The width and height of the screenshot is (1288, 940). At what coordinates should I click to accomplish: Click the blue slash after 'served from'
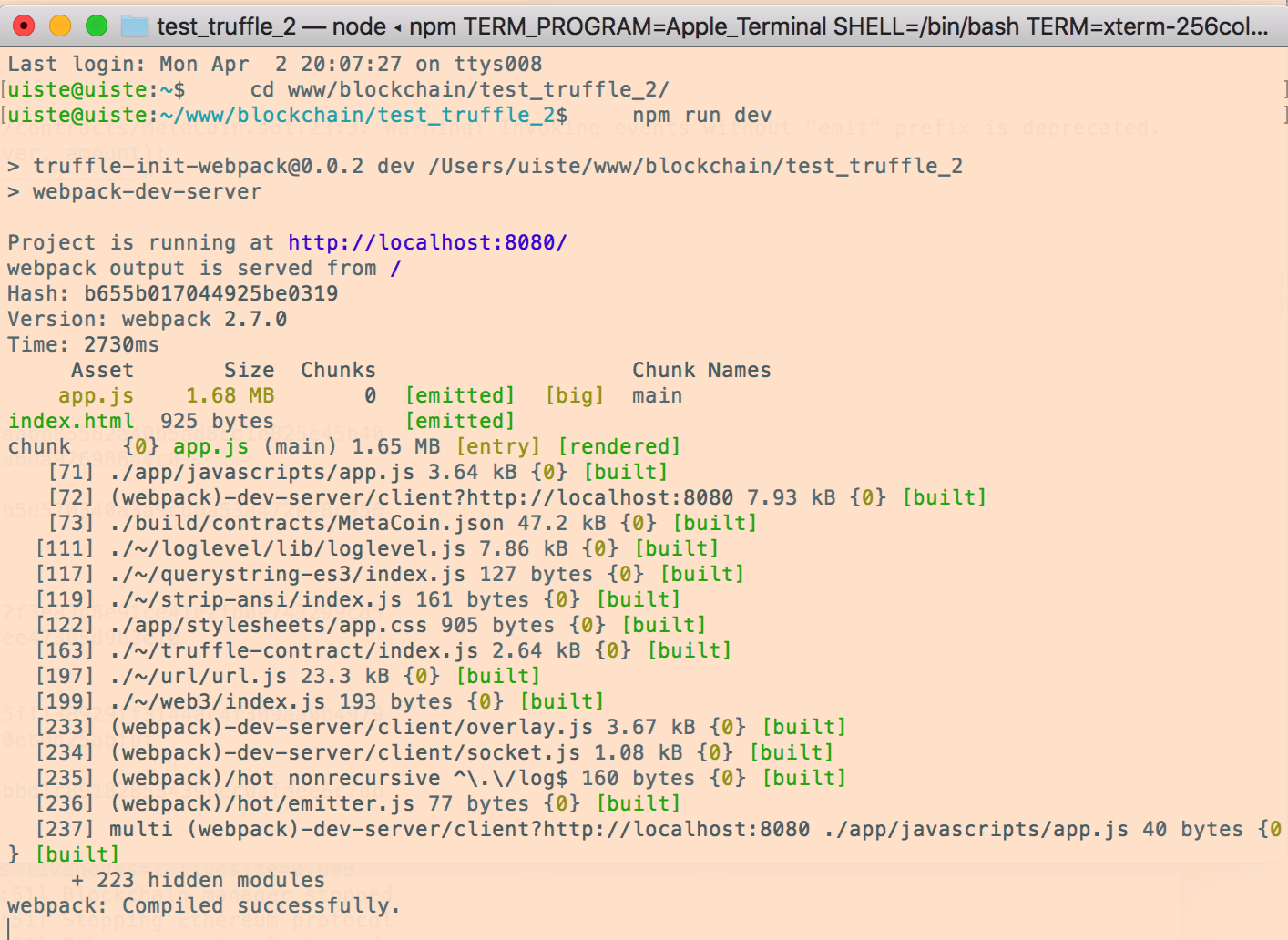[395, 268]
